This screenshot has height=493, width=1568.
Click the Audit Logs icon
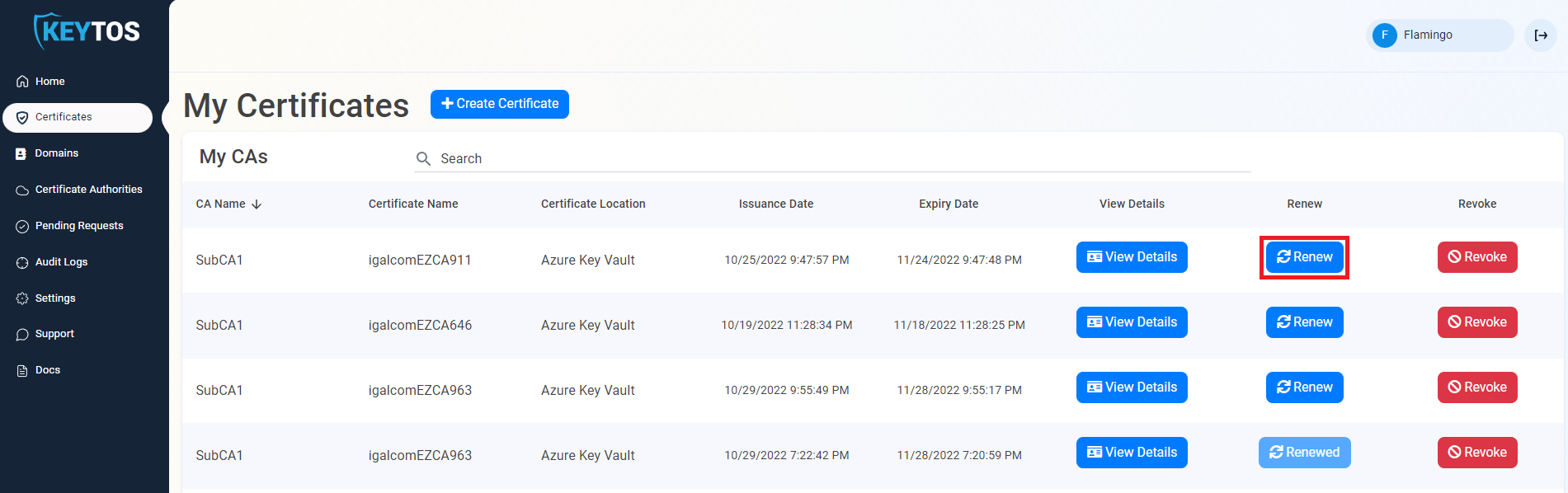click(22, 262)
